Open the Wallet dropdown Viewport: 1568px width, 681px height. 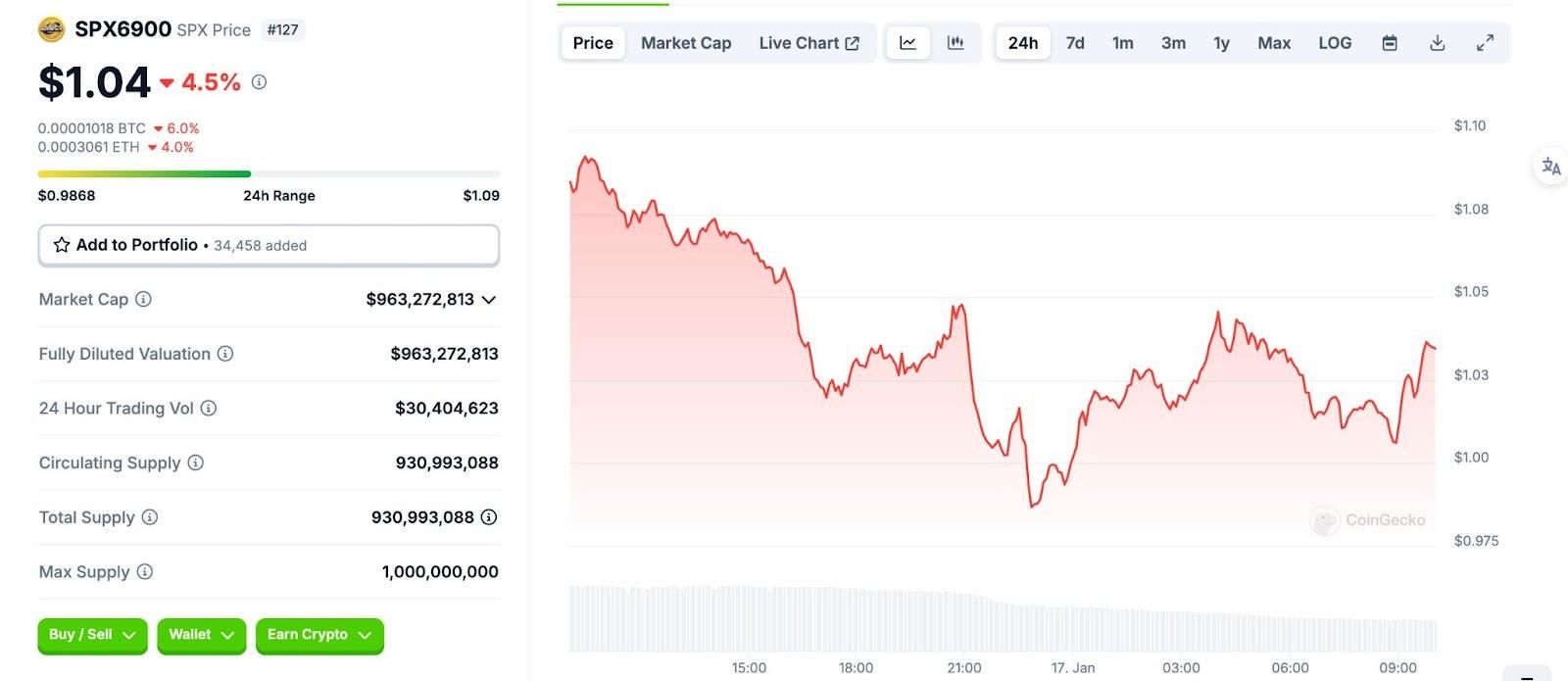pos(201,635)
